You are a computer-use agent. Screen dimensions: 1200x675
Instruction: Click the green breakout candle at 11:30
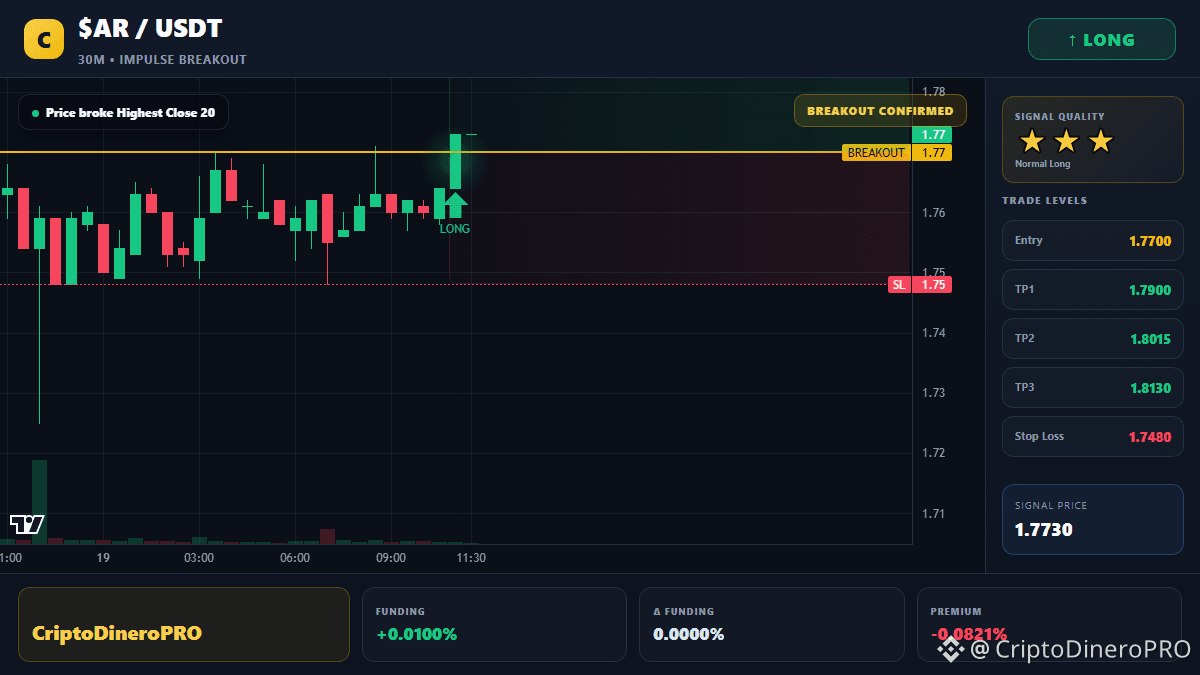[x=455, y=161]
